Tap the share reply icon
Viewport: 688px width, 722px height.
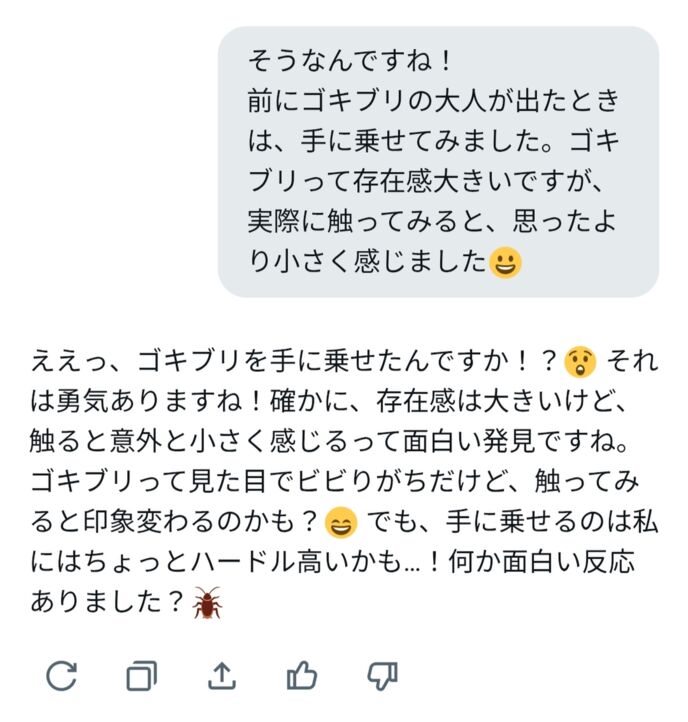[221, 677]
